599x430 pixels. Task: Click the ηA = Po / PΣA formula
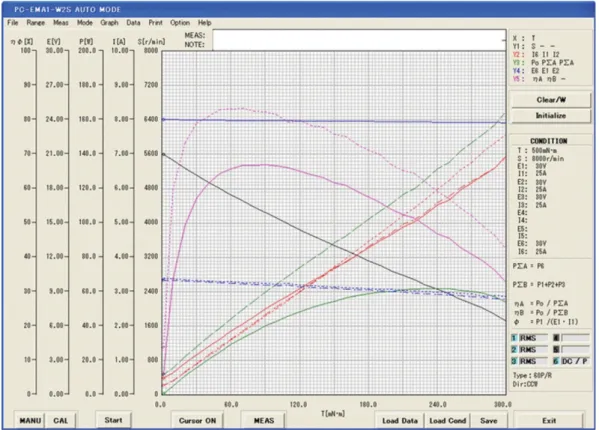click(541, 304)
